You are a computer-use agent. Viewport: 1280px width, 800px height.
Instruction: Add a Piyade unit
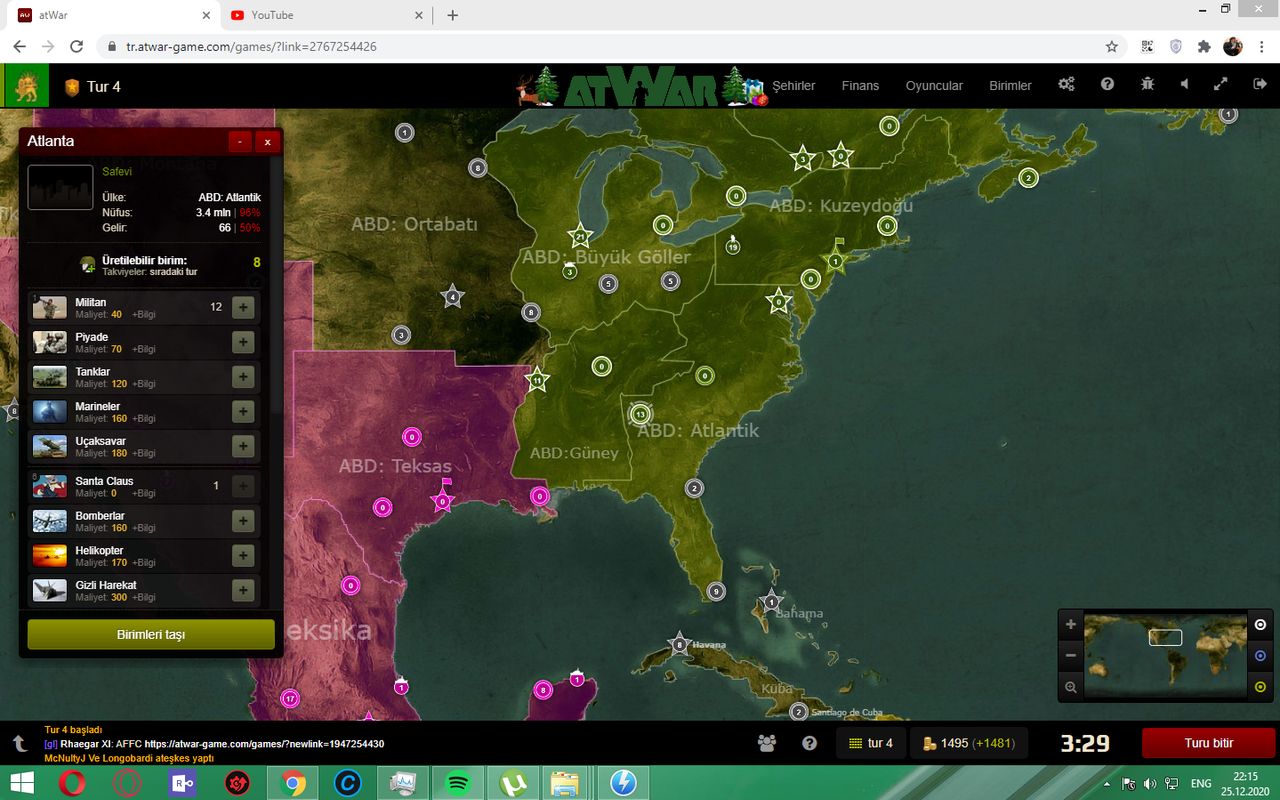tap(242, 342)
